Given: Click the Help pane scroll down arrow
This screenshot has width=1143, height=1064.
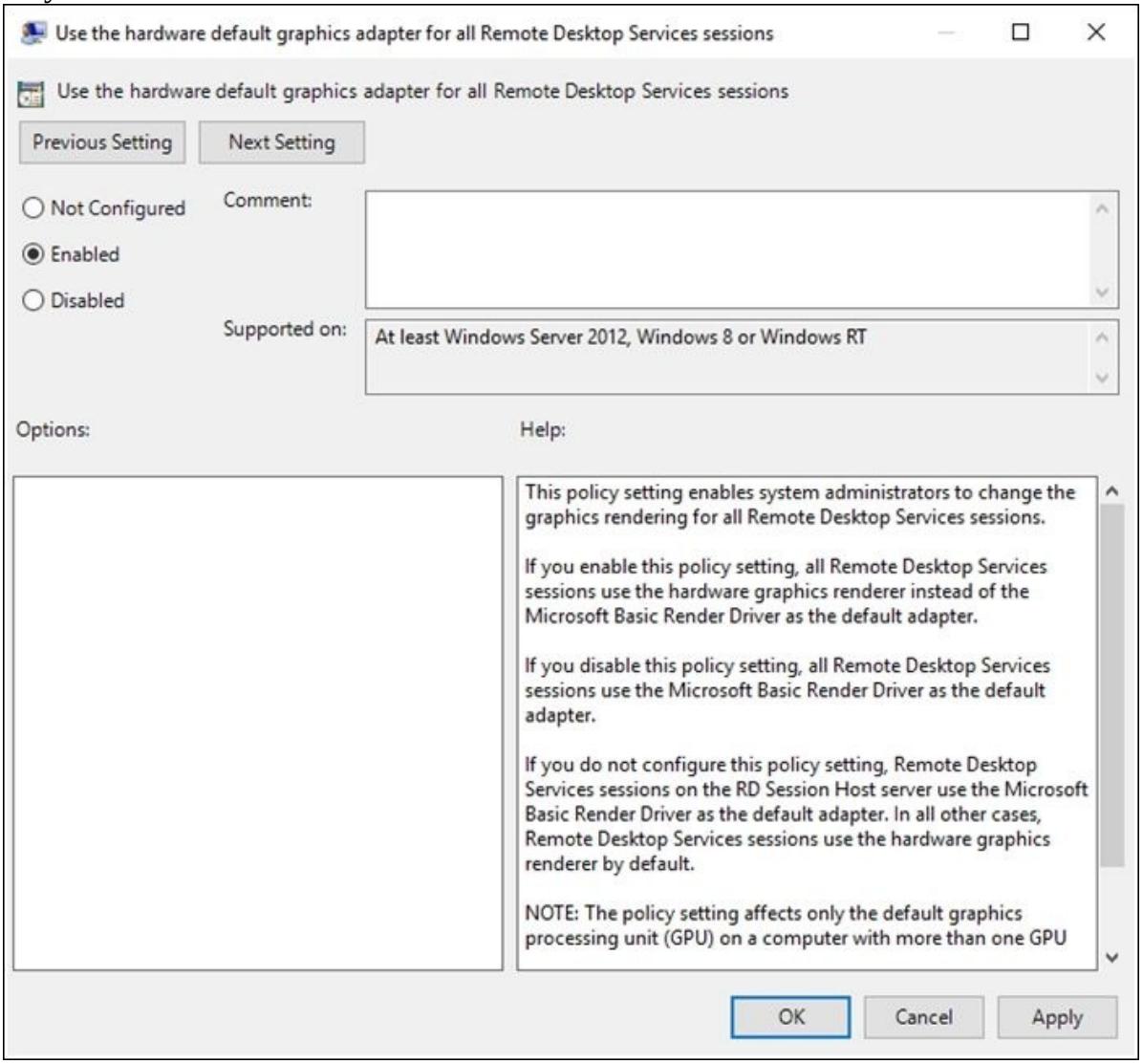Looking at the screenshot, I should (x=1111, y=958).
